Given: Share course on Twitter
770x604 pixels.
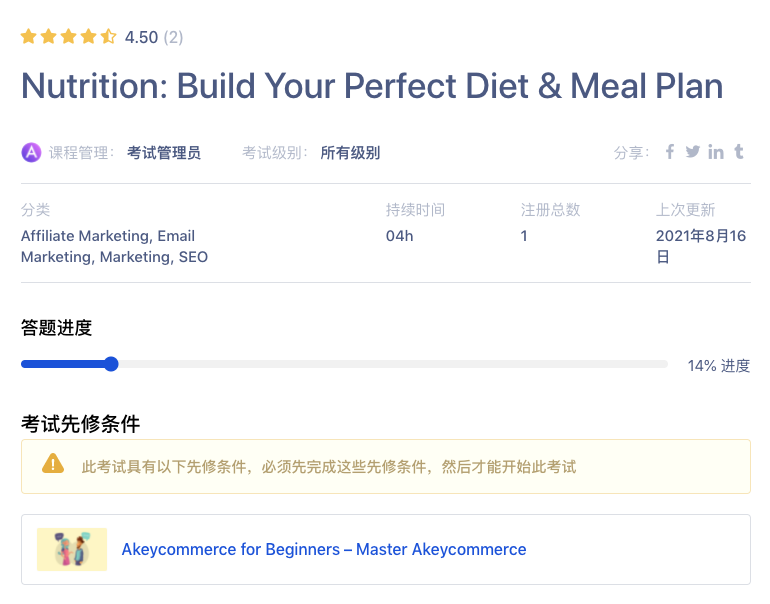Looking at the screenshot, I should 692,152.
